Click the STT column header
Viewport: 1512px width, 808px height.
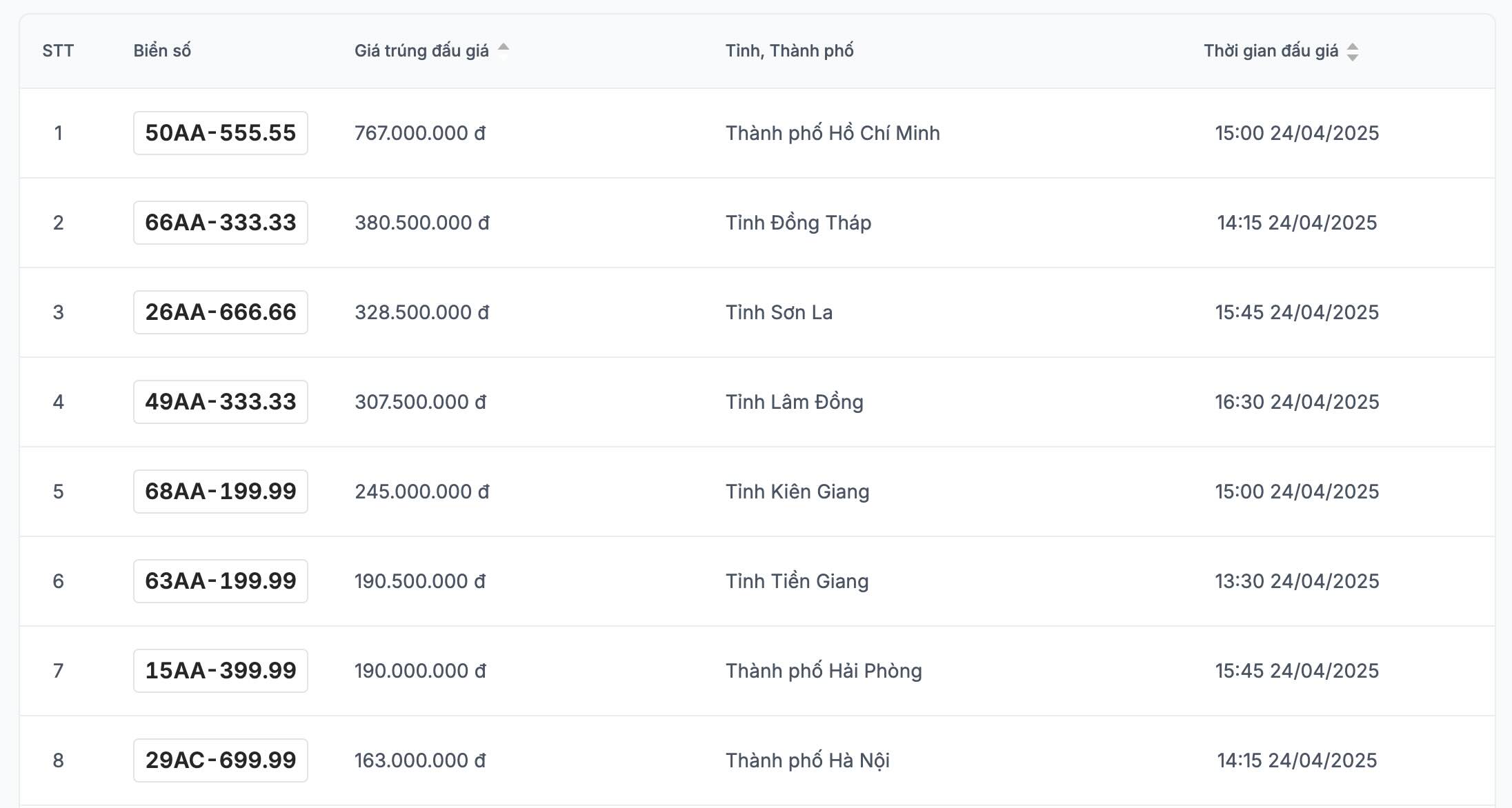pos(58,51)
